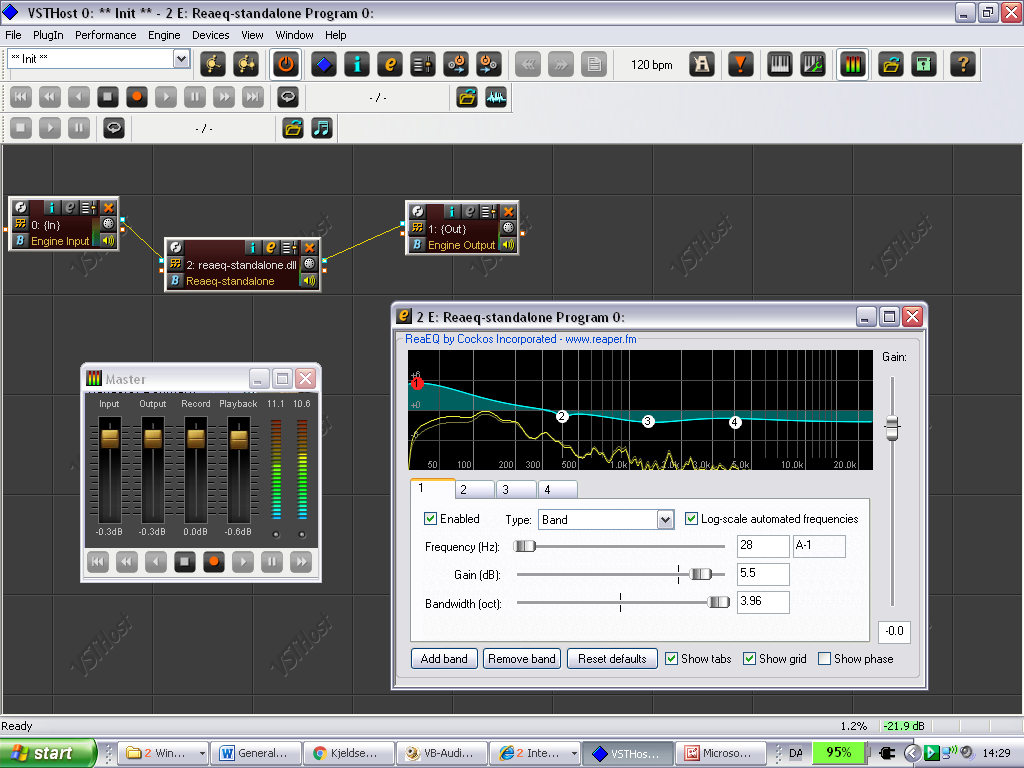Open the band Type dropdown

[665, 520]
